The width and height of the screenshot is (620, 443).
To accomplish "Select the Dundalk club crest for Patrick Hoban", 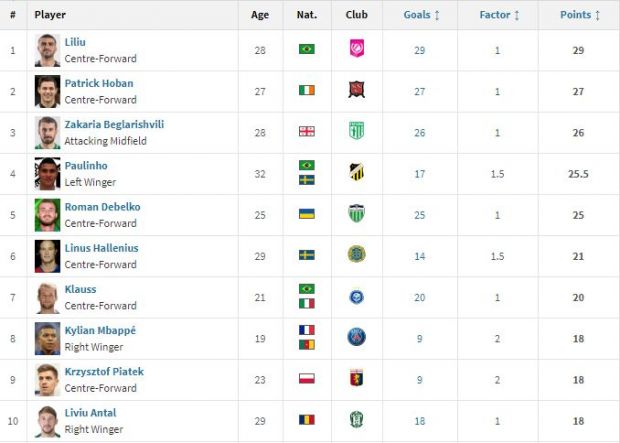I will tap(356, 90).
